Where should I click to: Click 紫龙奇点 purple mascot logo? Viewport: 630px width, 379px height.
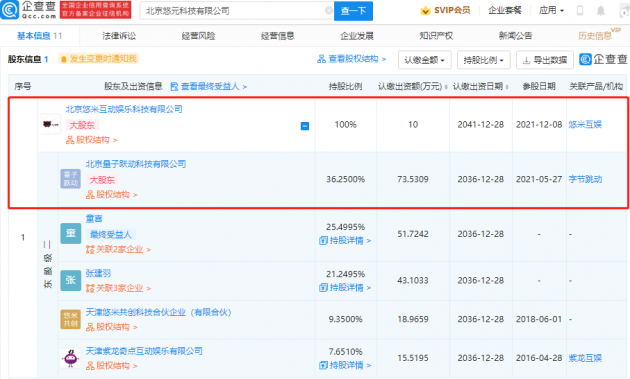(x=70, y=358)
